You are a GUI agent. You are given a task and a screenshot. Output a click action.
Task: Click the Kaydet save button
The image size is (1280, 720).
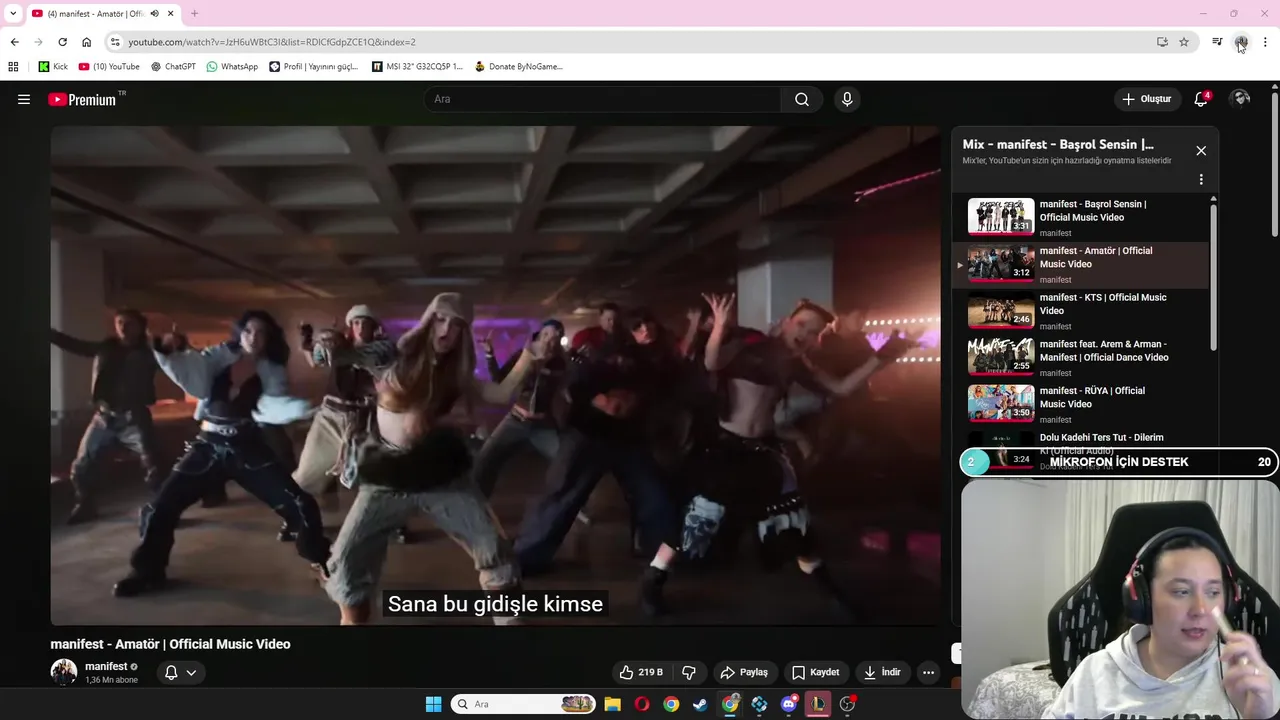pos(816,672)
